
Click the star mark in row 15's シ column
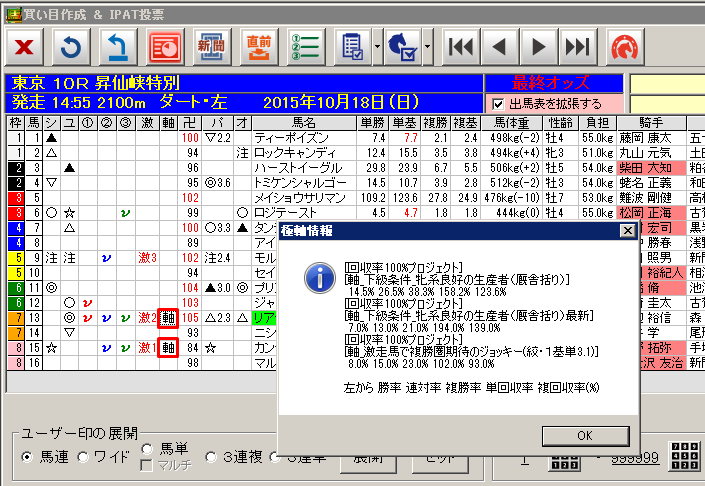[52, 348]
